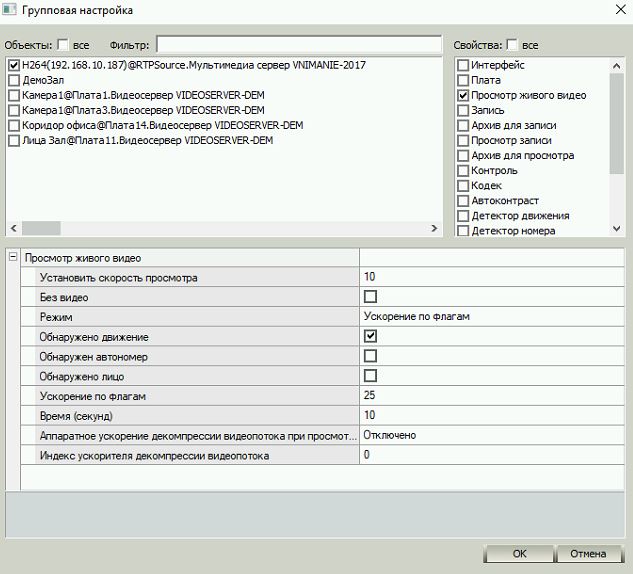
Task: Check the ДемоЗал object checkbox
Action: pyautogui.click(x=14, y=80)
